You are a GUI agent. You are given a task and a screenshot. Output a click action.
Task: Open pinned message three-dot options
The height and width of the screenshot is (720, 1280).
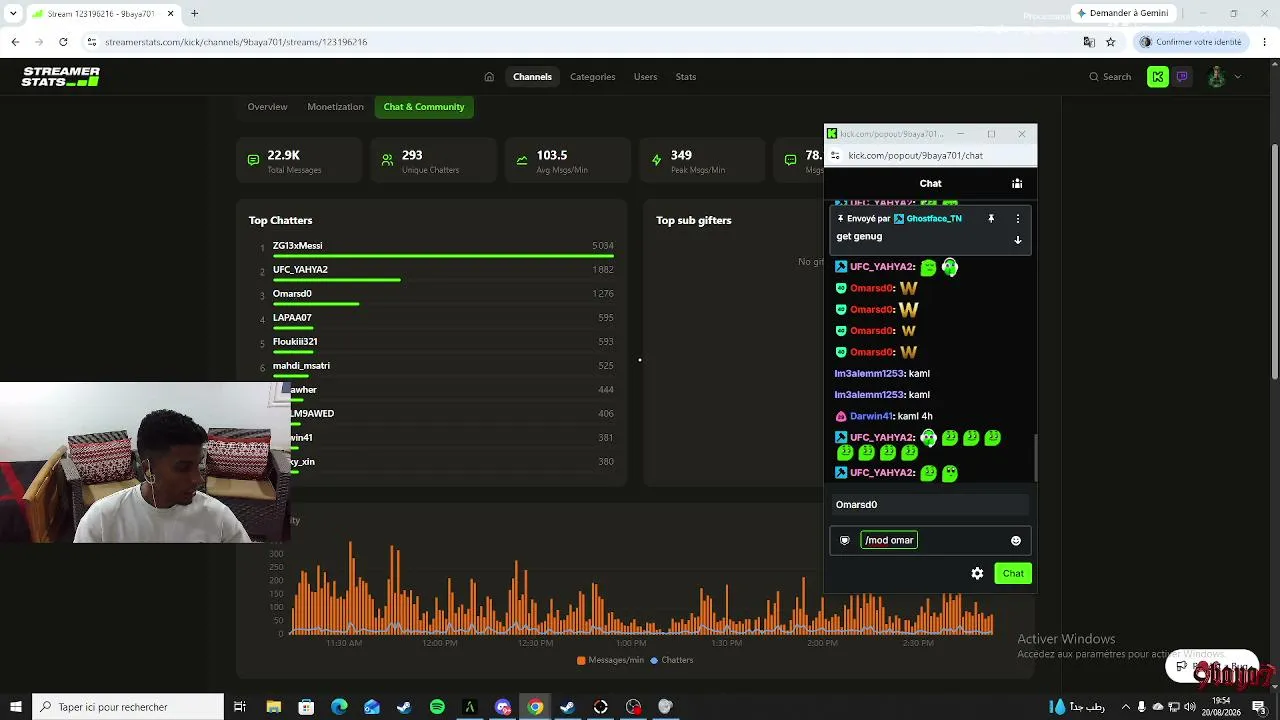pos(1018,219)
